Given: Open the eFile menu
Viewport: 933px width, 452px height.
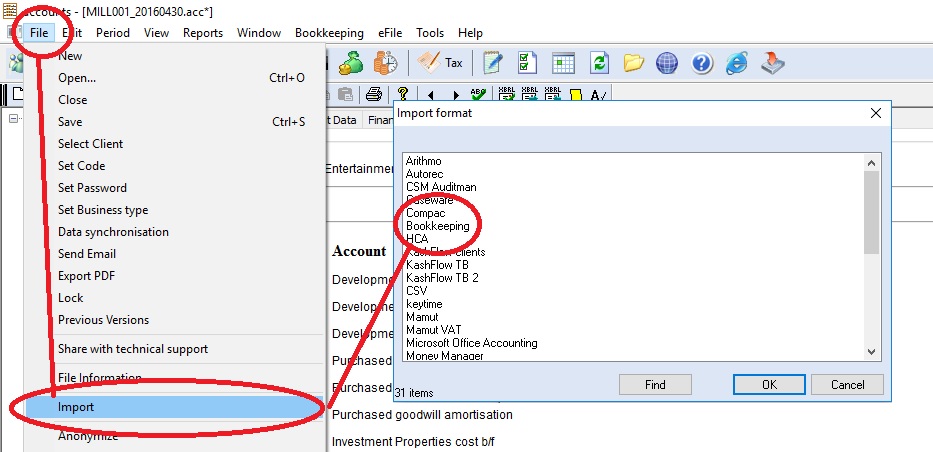Looking at the screenshot, I should tap(390, 33).
